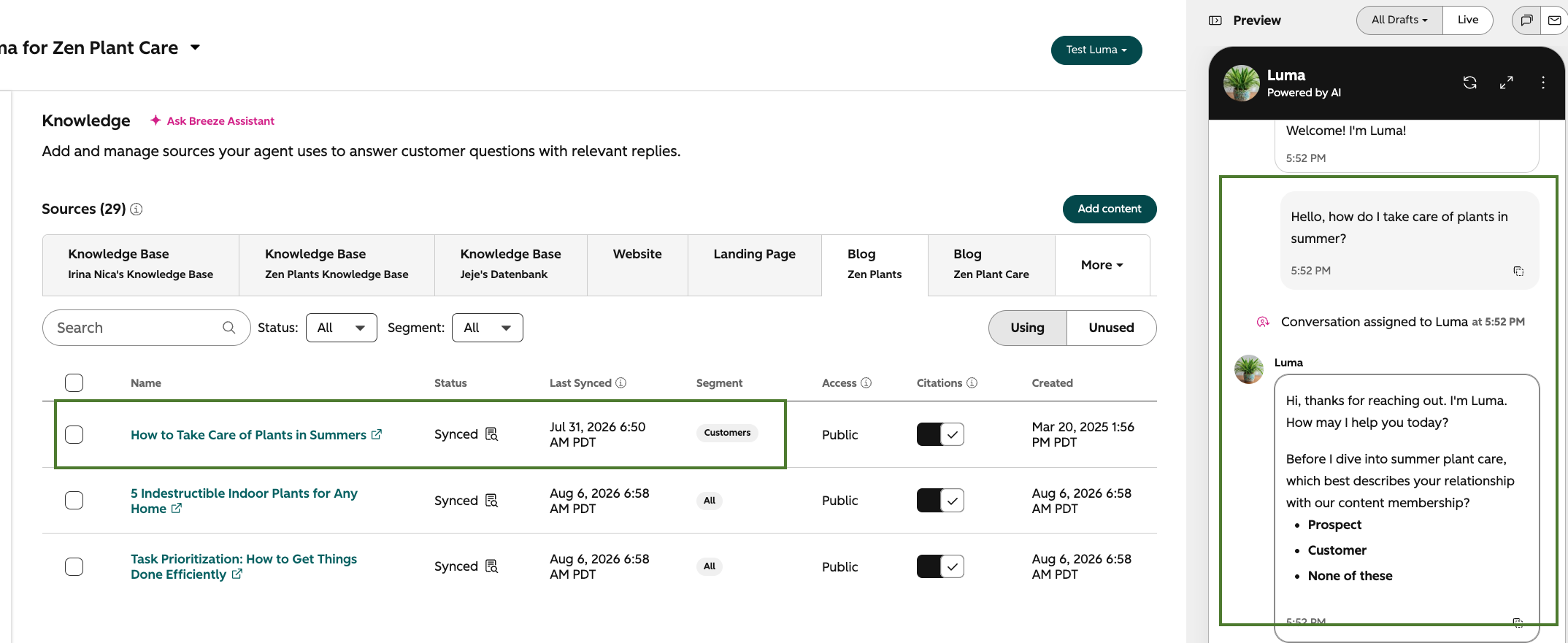Open sync details icon for Summers article

pyautogui.click(x=492, y=434)
